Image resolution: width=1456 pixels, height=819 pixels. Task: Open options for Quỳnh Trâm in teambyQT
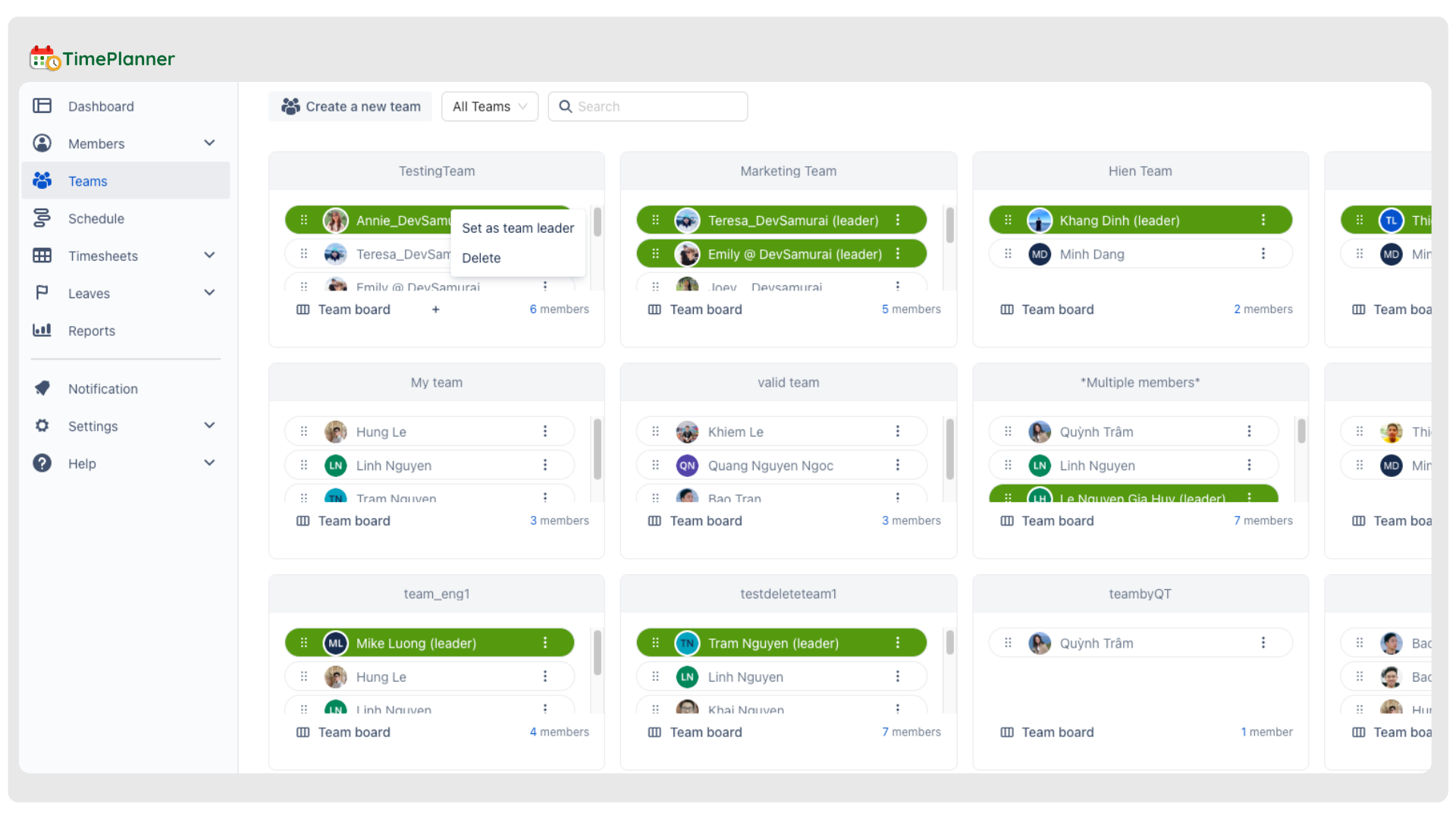point(1263,643)
